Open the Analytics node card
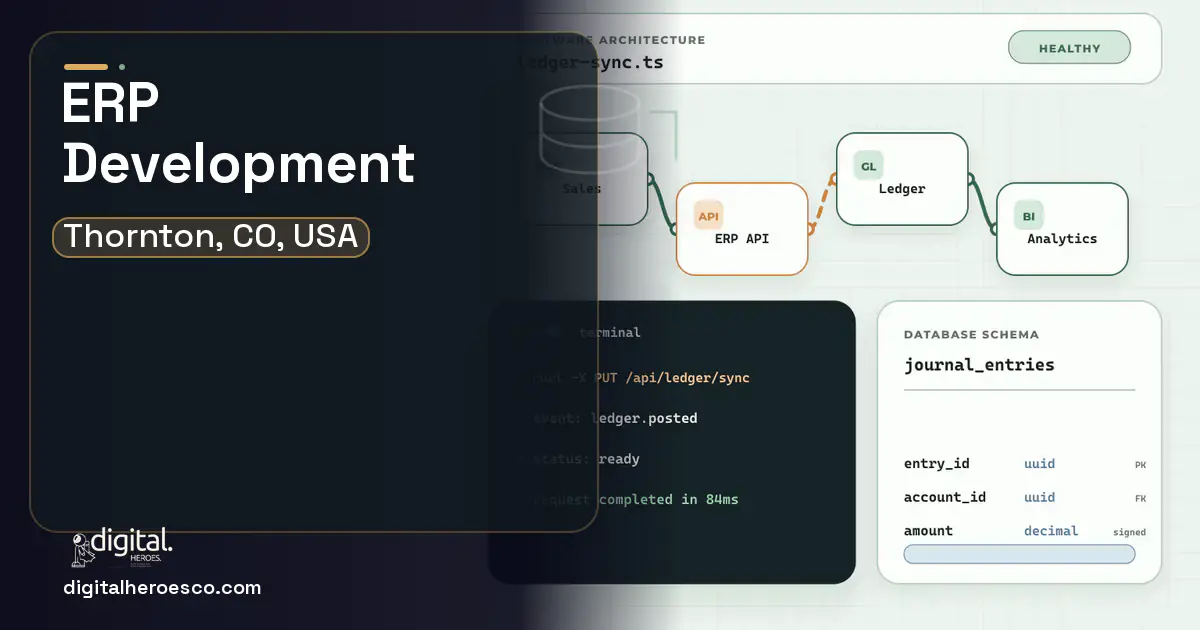 [x=1062, y=229]
